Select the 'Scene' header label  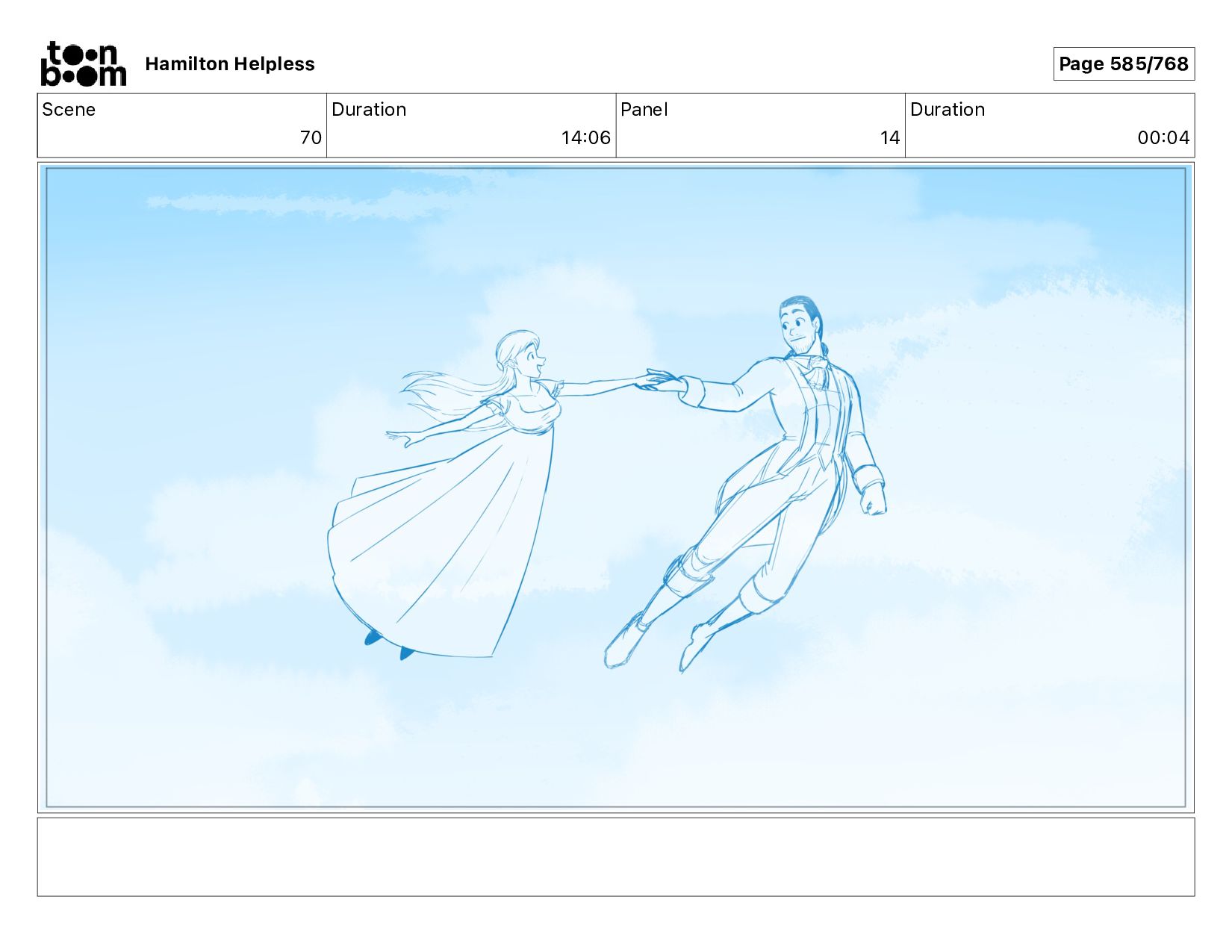tap(69, 110)
